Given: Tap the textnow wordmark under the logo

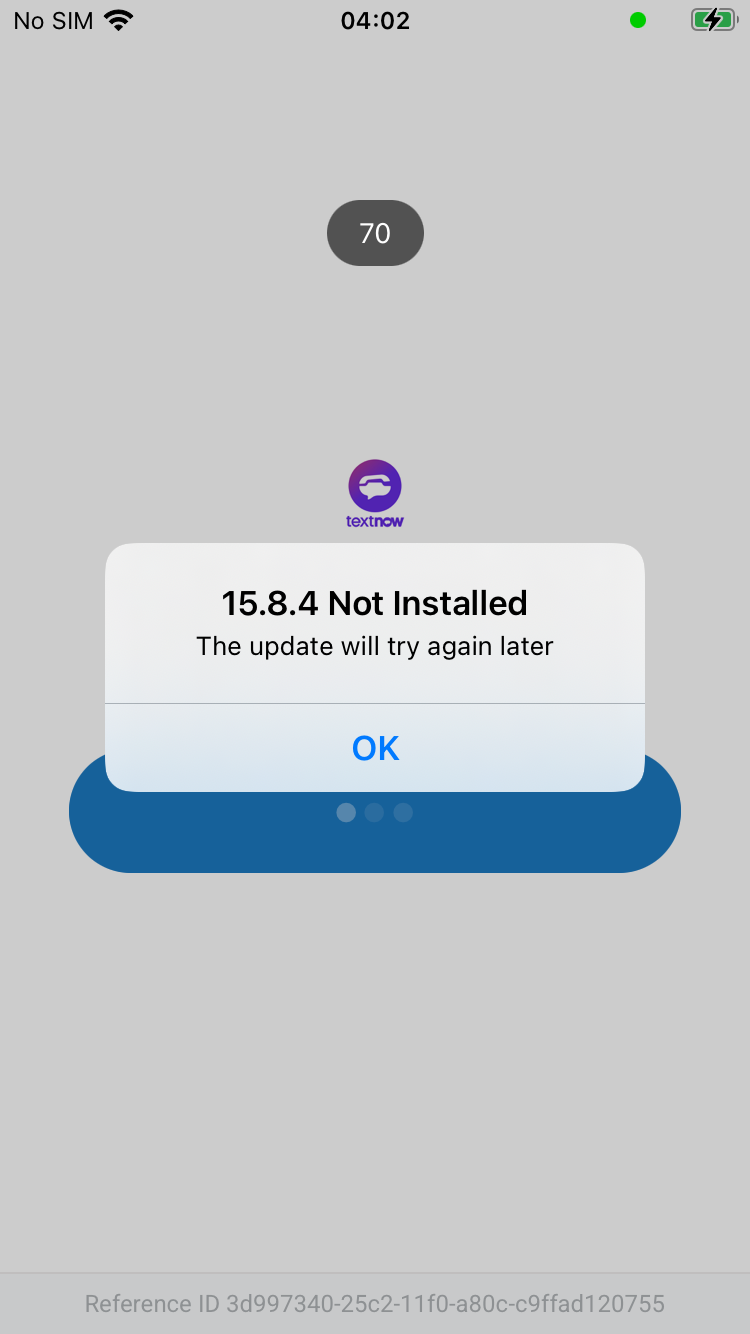Looking at the screenshot, I should (x=375, y=521).
